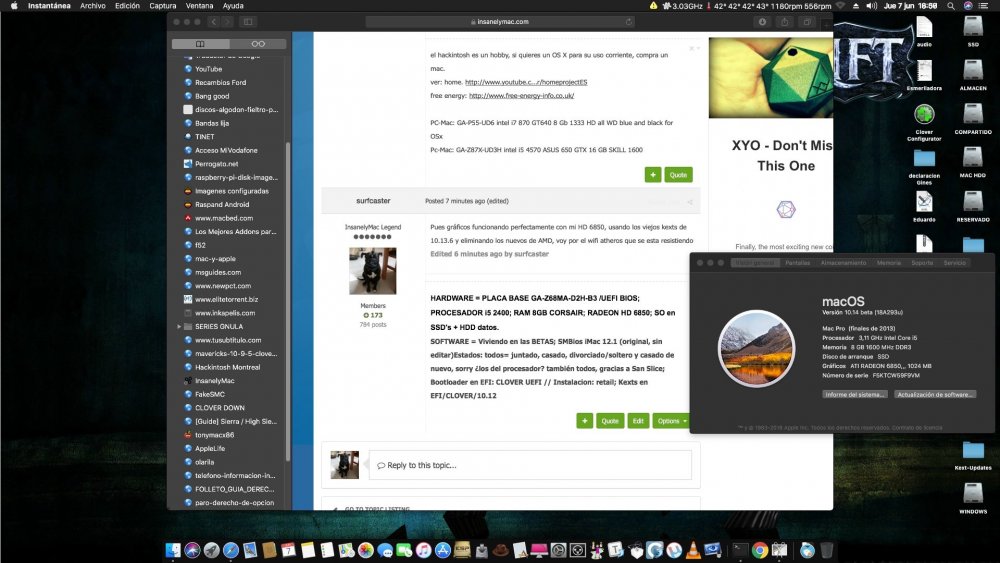
Task: Click Safari's share toolbar icon
Action: [x=784, y=22]
